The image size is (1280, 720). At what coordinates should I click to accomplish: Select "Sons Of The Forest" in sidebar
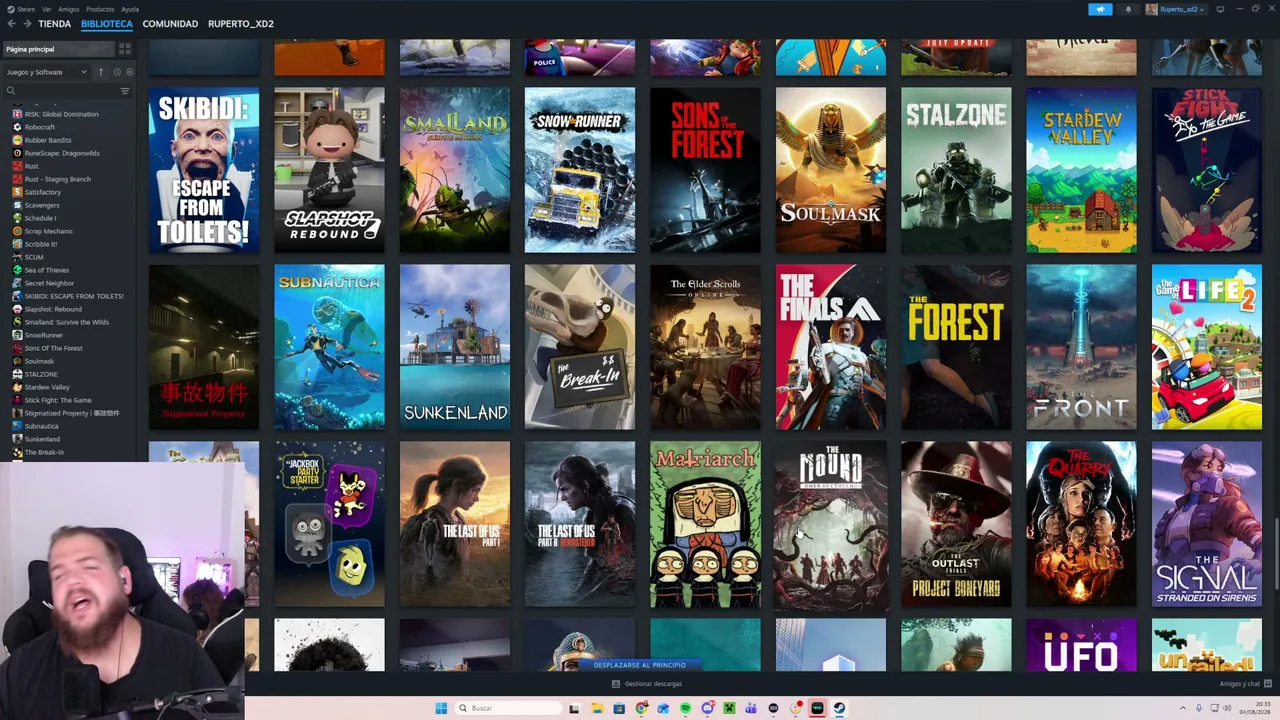tap(54, 348)
